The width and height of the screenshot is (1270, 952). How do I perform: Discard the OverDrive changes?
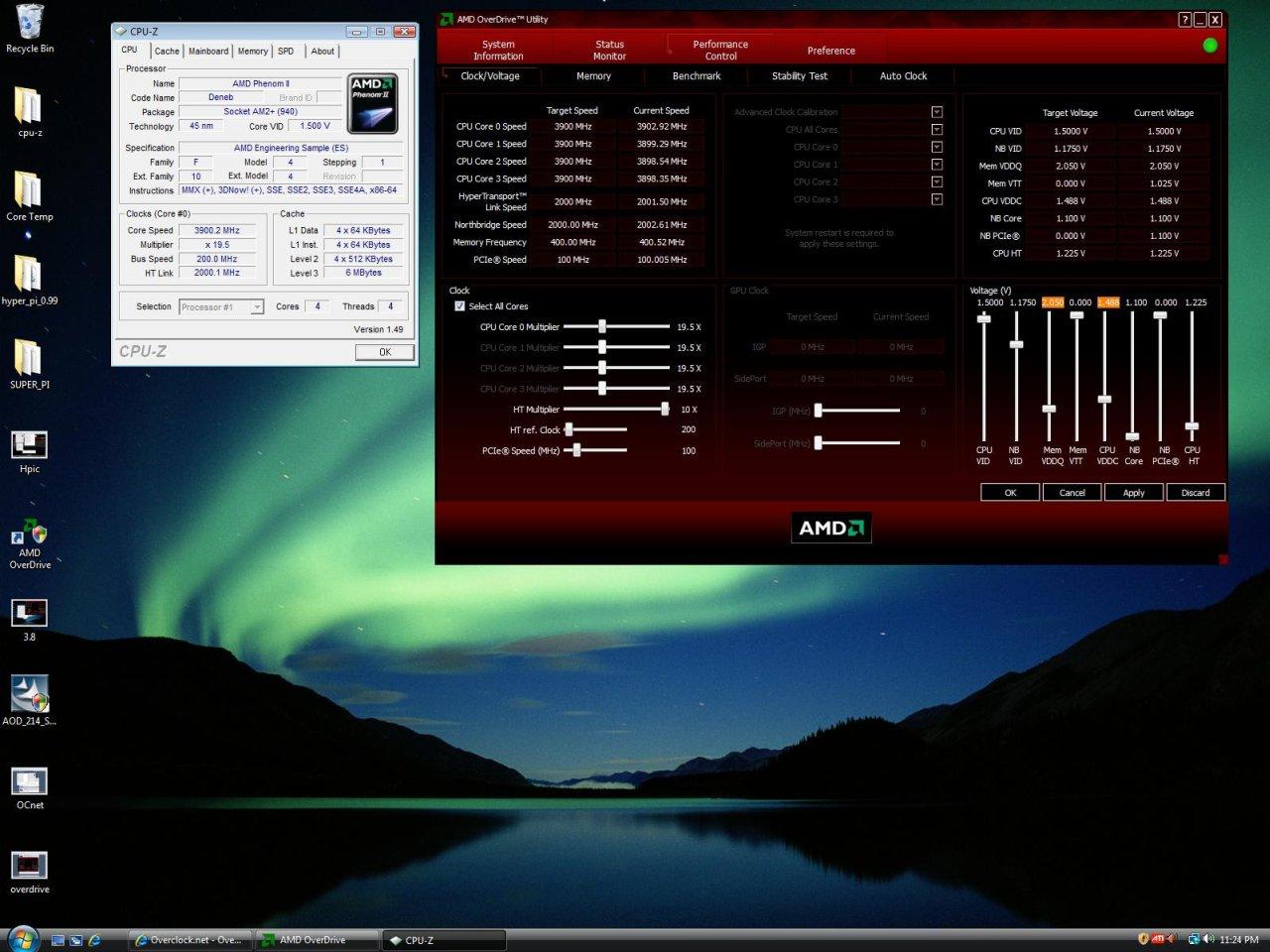coord(1195,493)
